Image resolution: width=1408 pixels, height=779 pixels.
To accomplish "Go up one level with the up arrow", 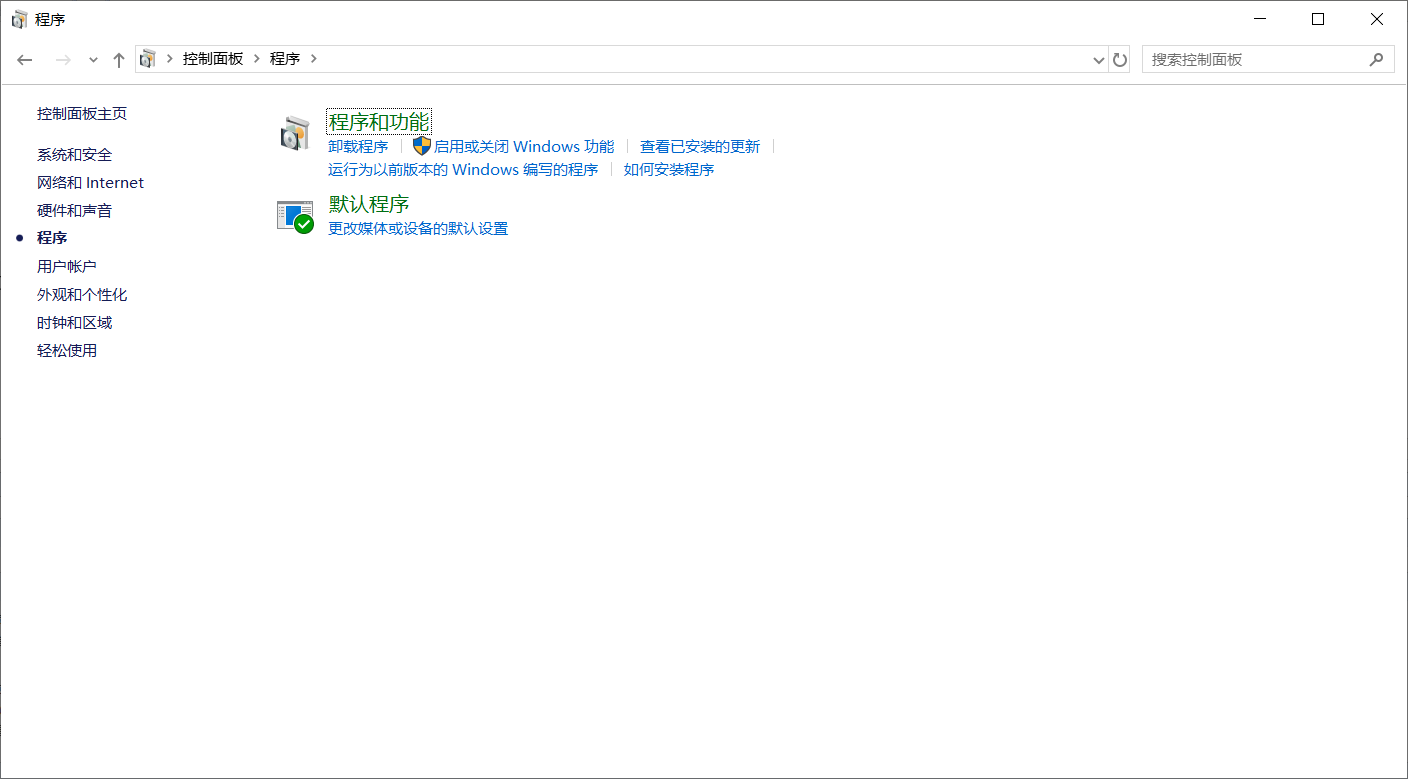I will coord(118,60).
